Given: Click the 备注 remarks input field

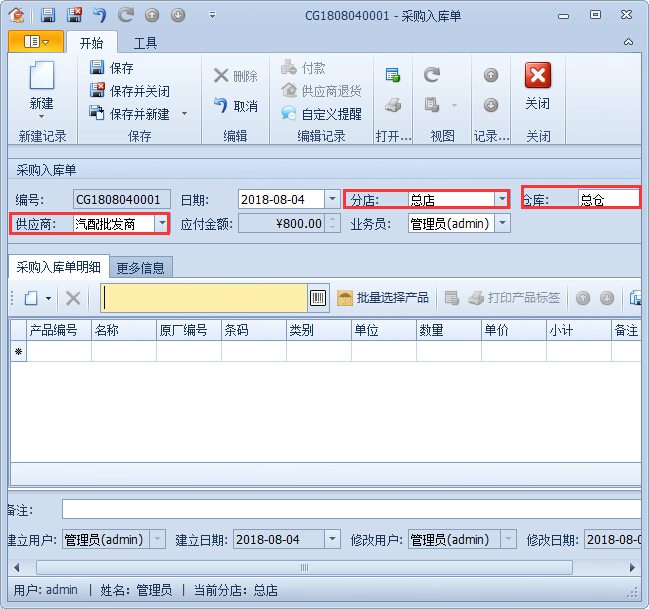Looking at the screenshot, I should point(350,510).
